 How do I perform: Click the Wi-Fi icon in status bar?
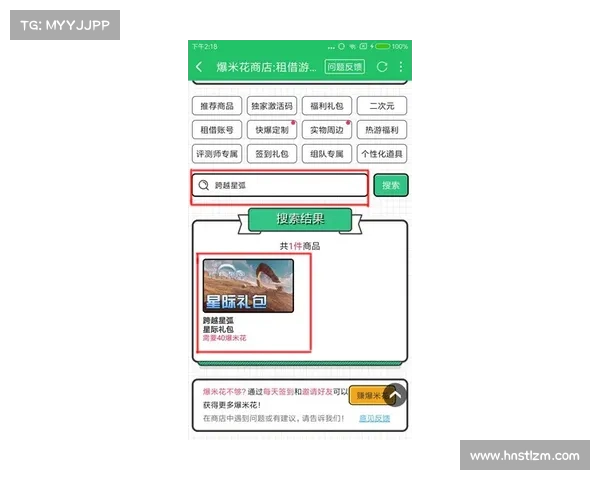pos(352,46)
